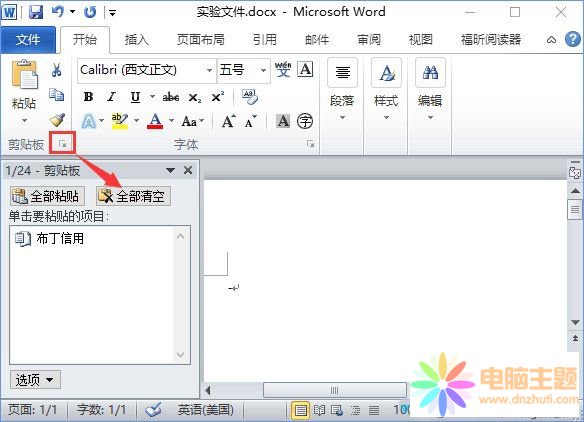Click the 全部清空 clear all button
The height and width of the screenshot is (422, 584).
(x=133, y=196)
